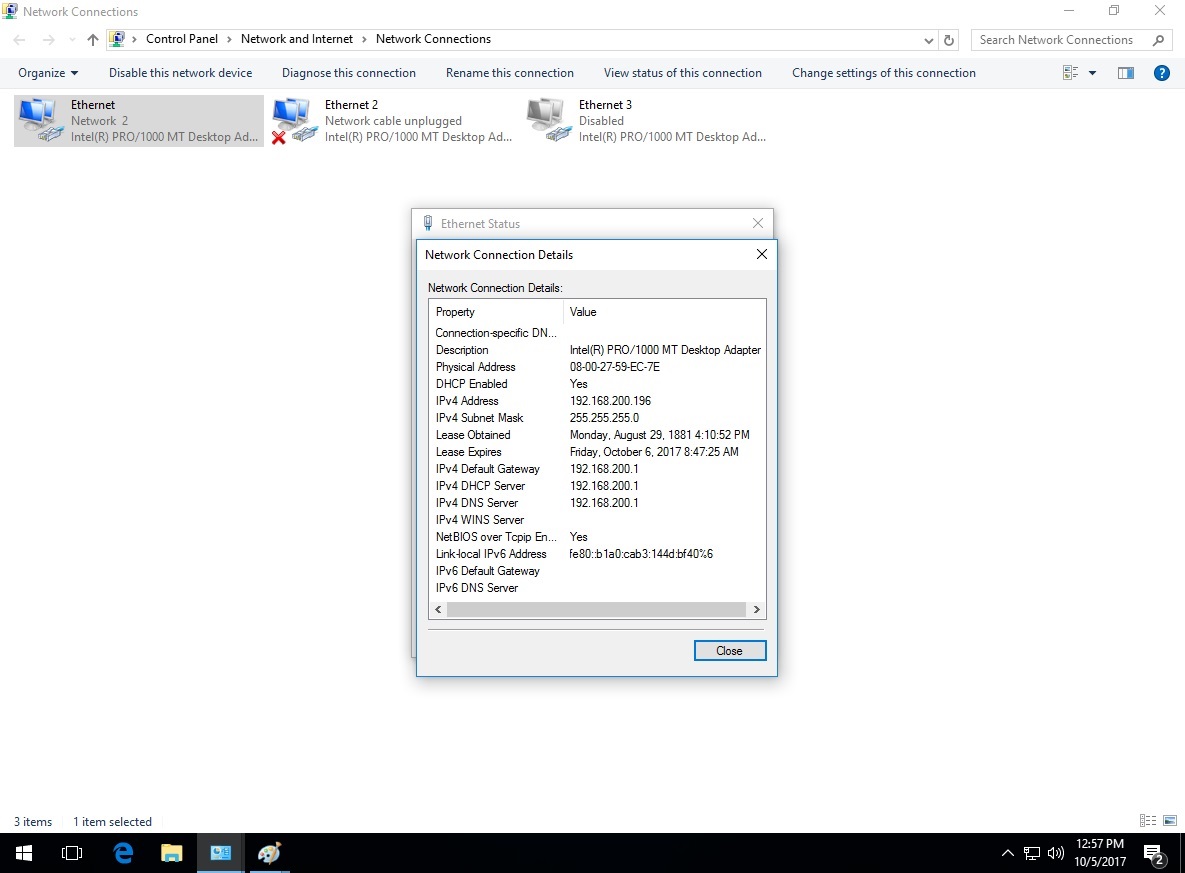Select the Ethernet 2 unplugged adapter

pyautogui.click(x=393, y=121)
